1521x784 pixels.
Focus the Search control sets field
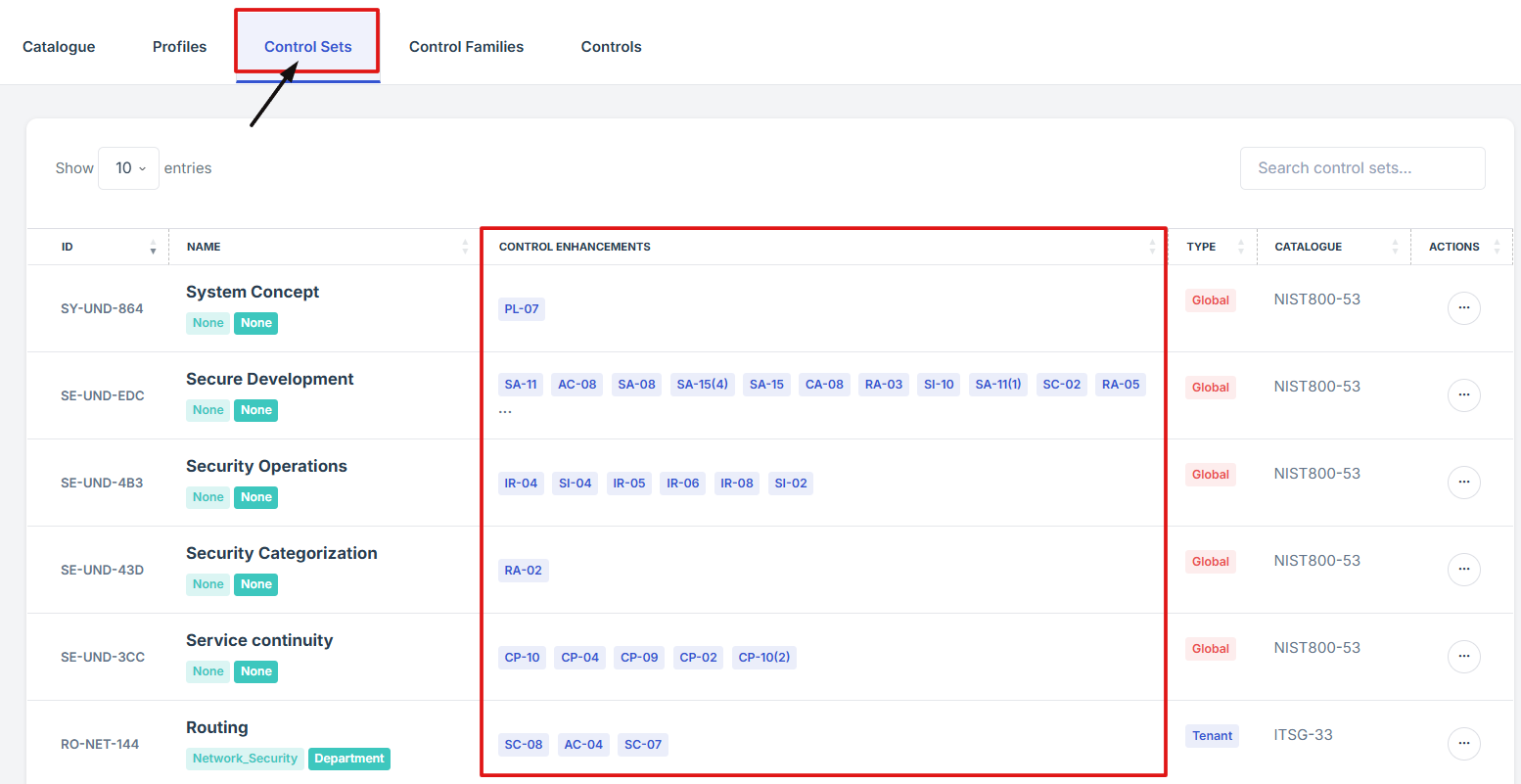[x=1361, y=168]
